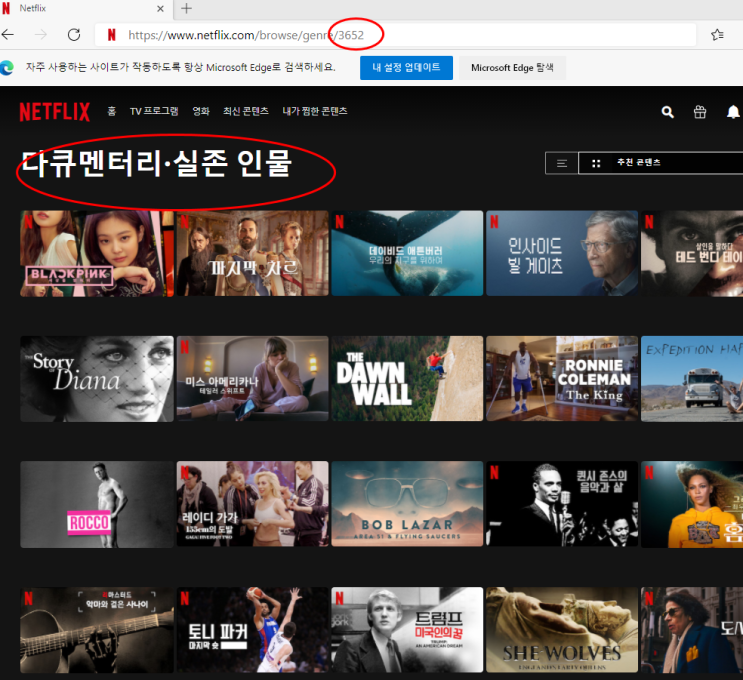Image resolution: width=743 pixels, height=680 pixels.
Task: Click the Netflix logo
Action: pos(54,112)
